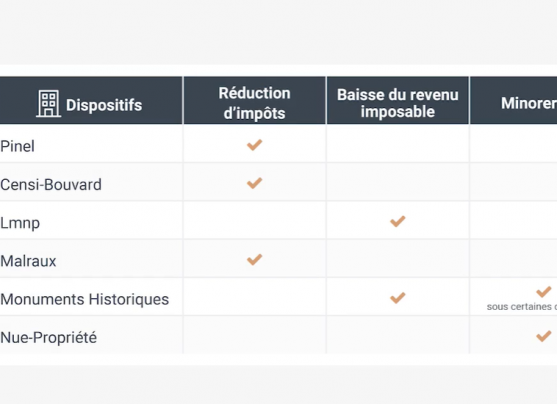
Task: Select the Dispositifs column header
Action: [91, 100]
